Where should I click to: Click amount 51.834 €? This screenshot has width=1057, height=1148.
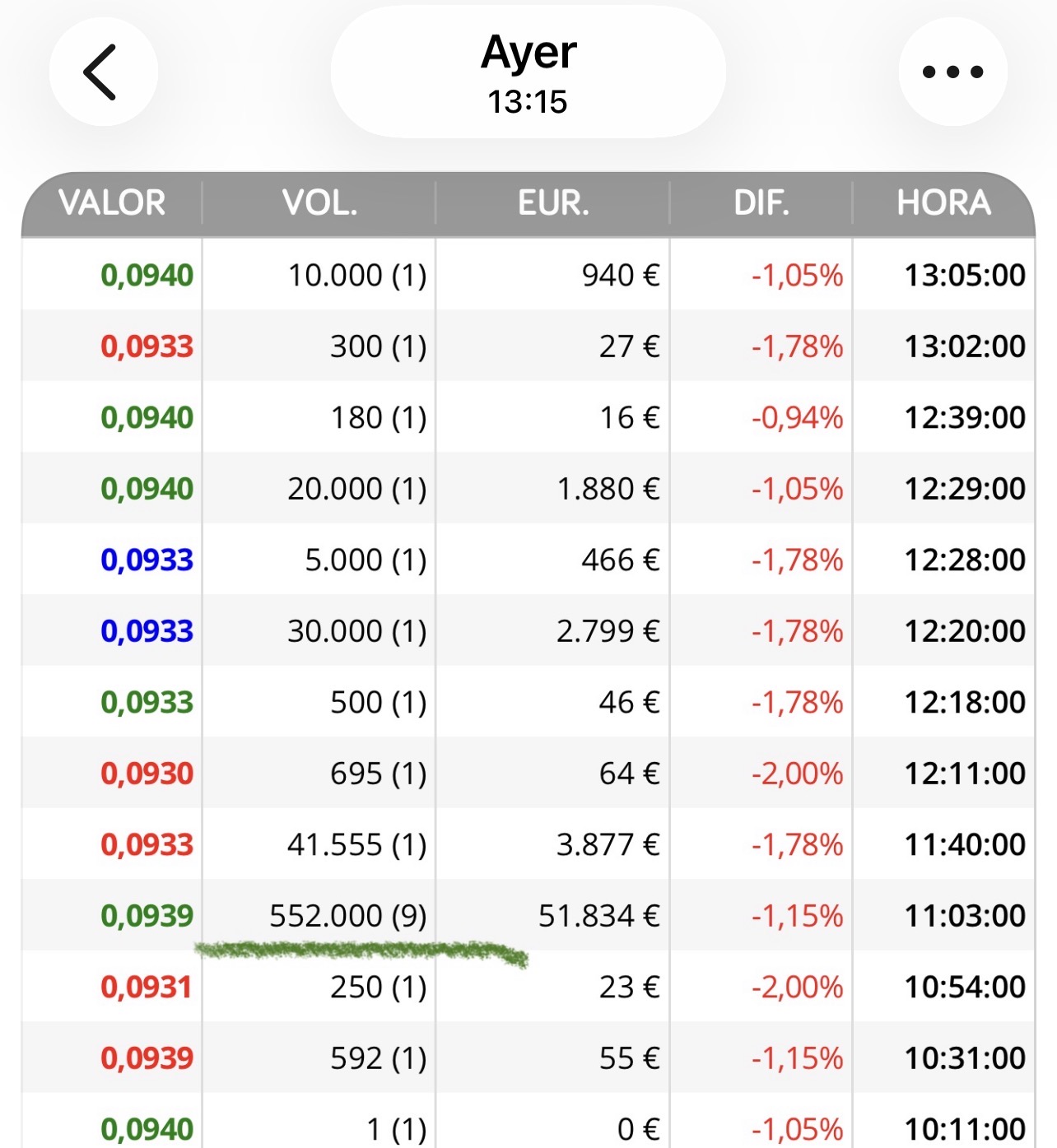click(x=599, y=916)
